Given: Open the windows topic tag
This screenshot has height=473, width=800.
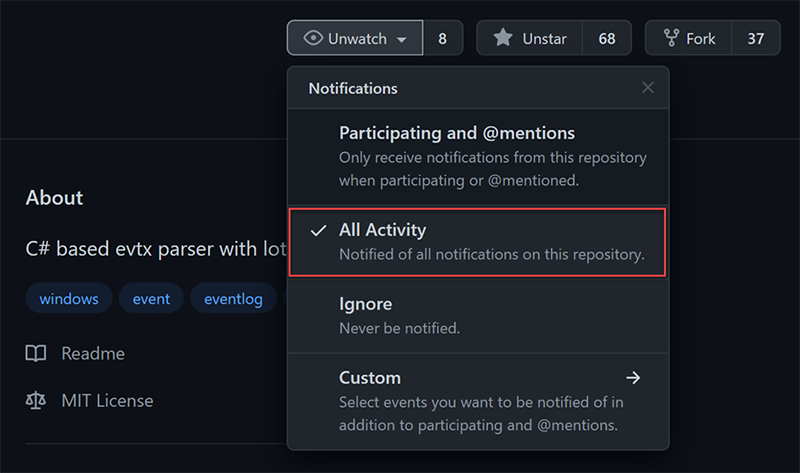Looking at the screenshot, I should point(69,298).
